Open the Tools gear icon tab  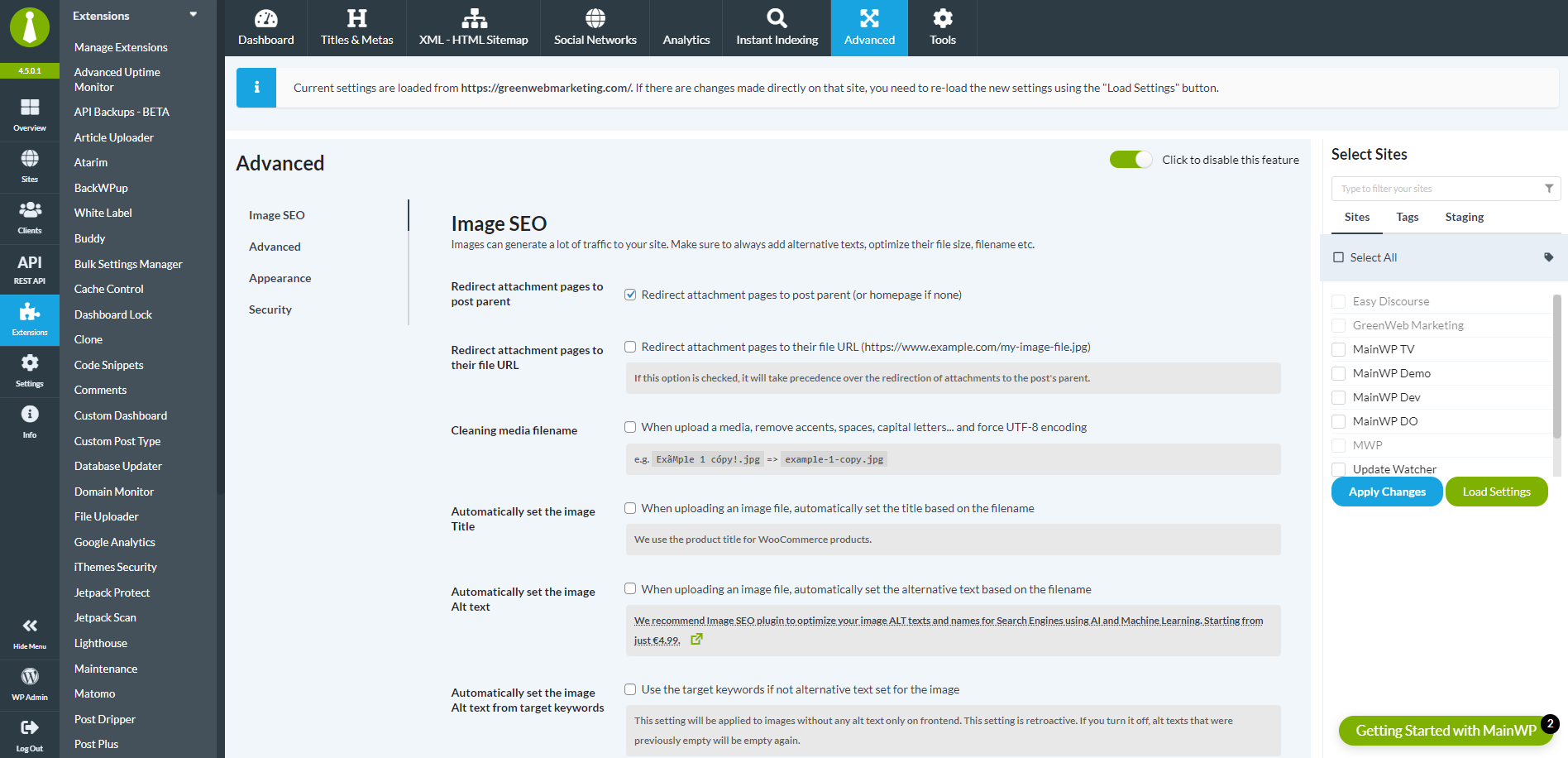[x=943, y=18]
